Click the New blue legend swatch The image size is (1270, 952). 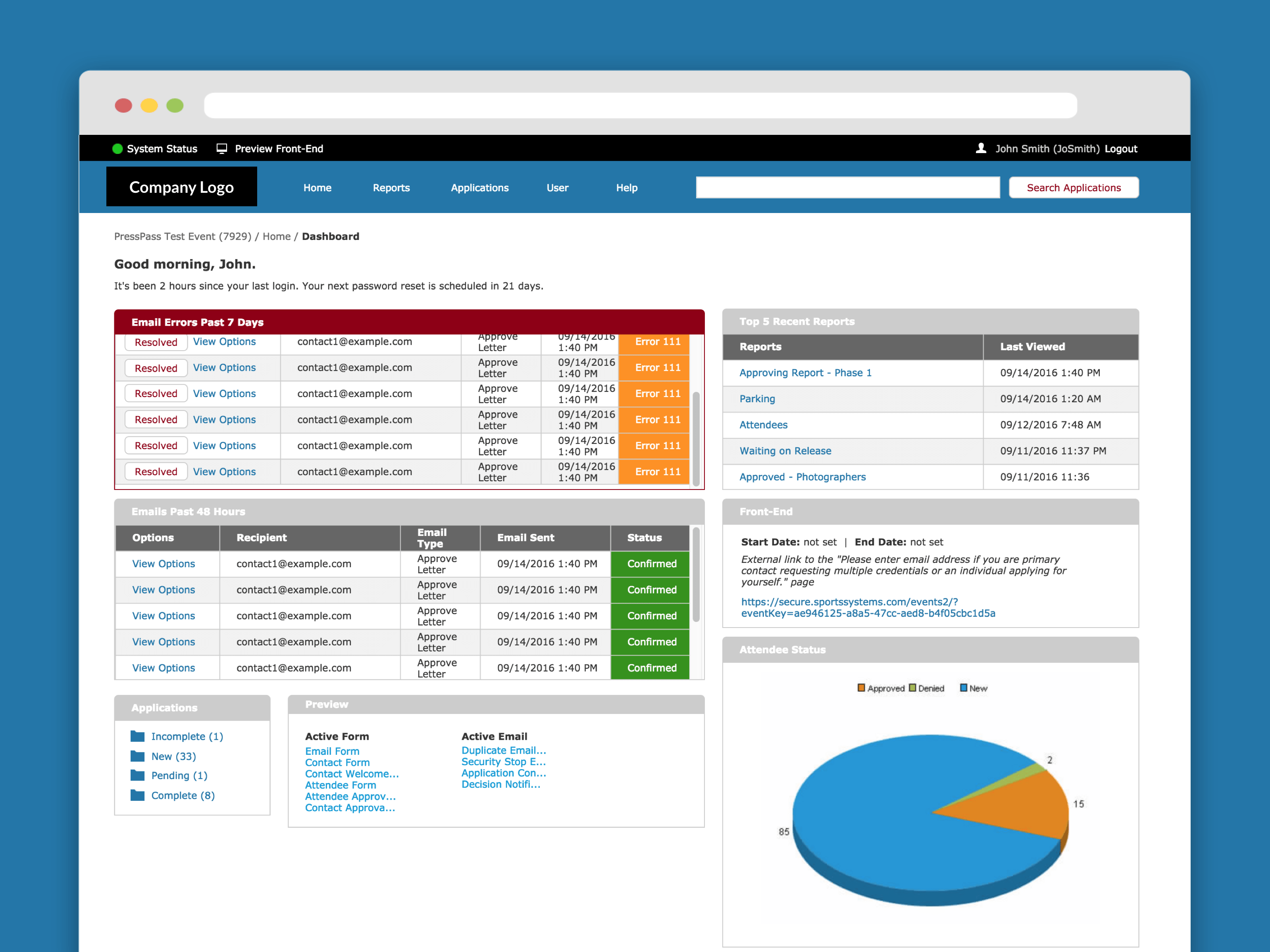point(963,688)
